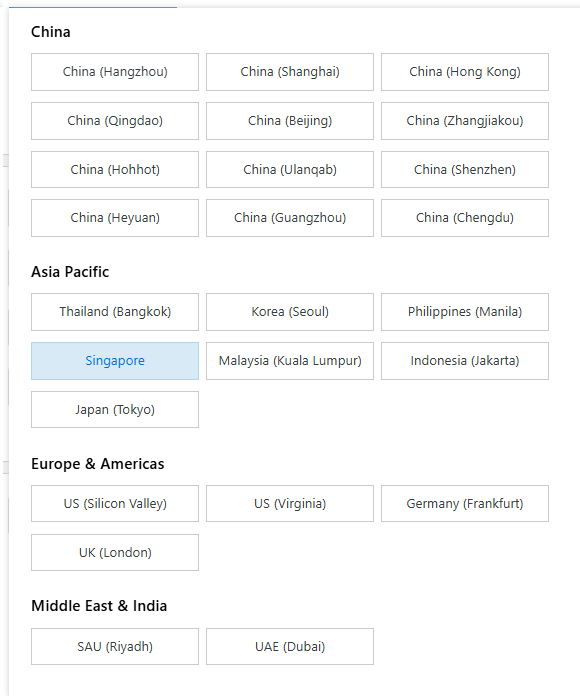Viewport: 580px width, 696px height.
Task: Select China (Chengdu) region
Action: [465, 218]
